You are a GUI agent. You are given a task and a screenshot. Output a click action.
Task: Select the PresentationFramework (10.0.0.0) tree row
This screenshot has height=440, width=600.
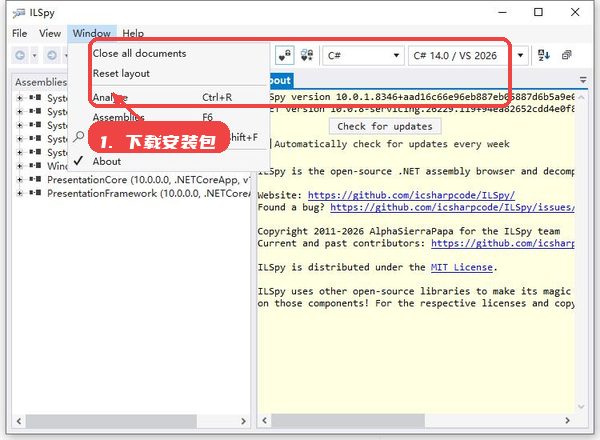tap(148, 194)
